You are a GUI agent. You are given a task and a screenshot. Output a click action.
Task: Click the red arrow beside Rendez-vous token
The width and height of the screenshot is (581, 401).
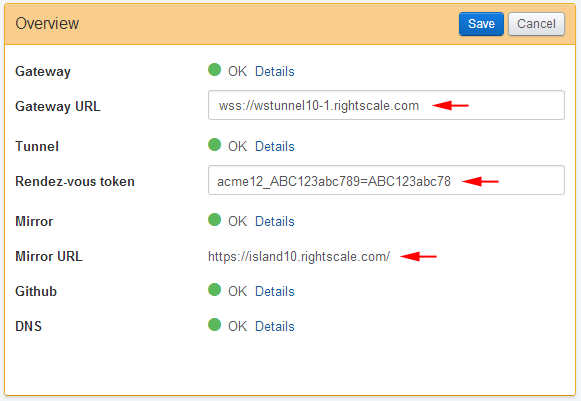point(481,181)
